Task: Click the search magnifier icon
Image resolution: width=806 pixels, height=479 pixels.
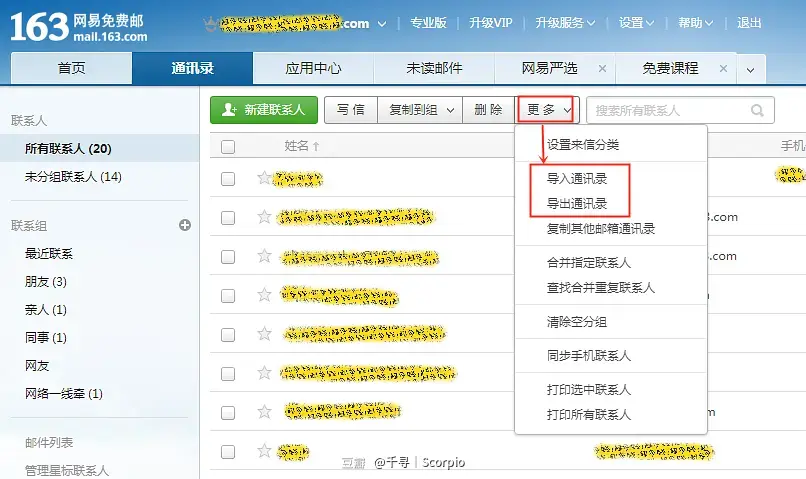Action: [757, 110]
